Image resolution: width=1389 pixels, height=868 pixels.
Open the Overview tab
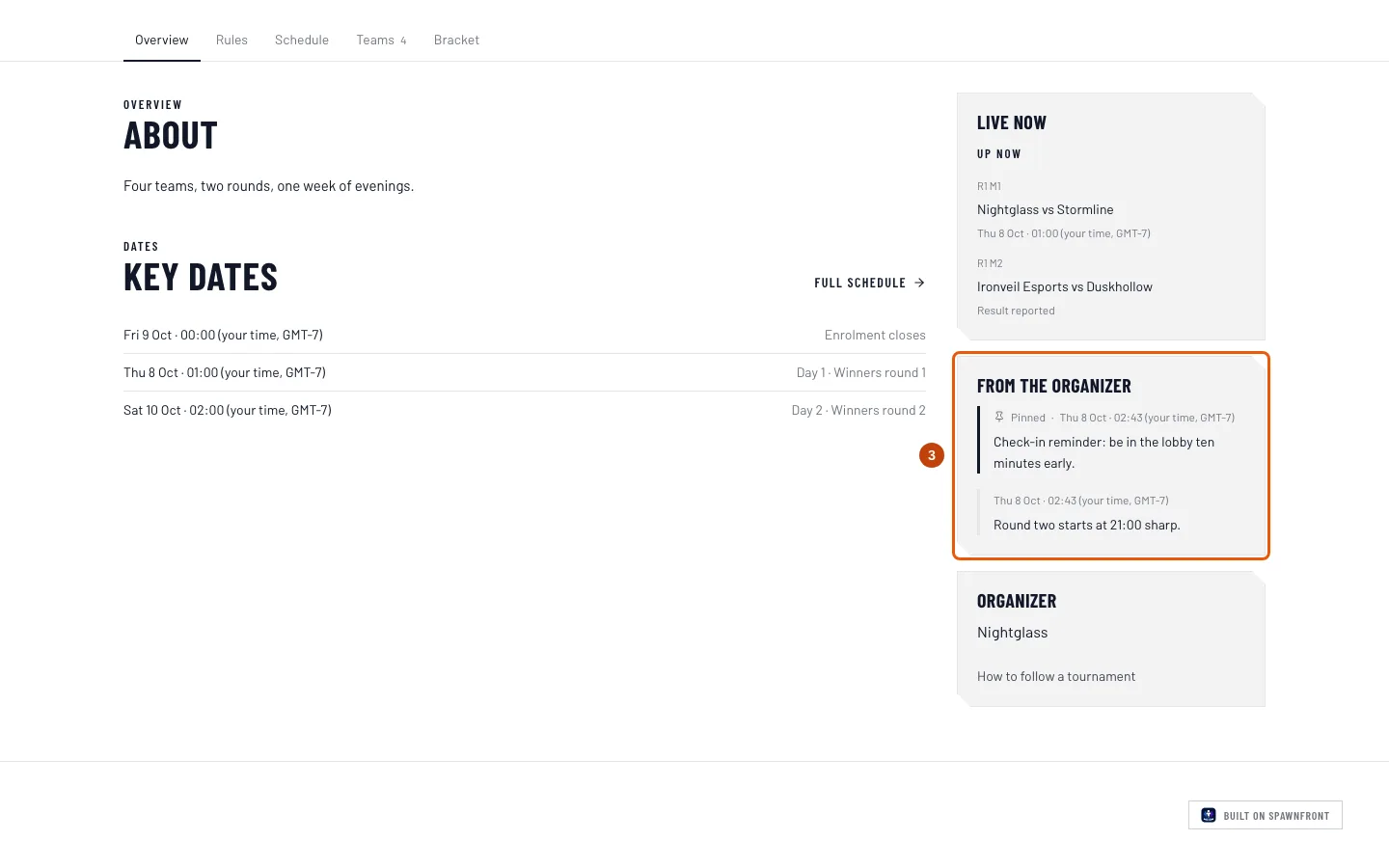[162, 40]
